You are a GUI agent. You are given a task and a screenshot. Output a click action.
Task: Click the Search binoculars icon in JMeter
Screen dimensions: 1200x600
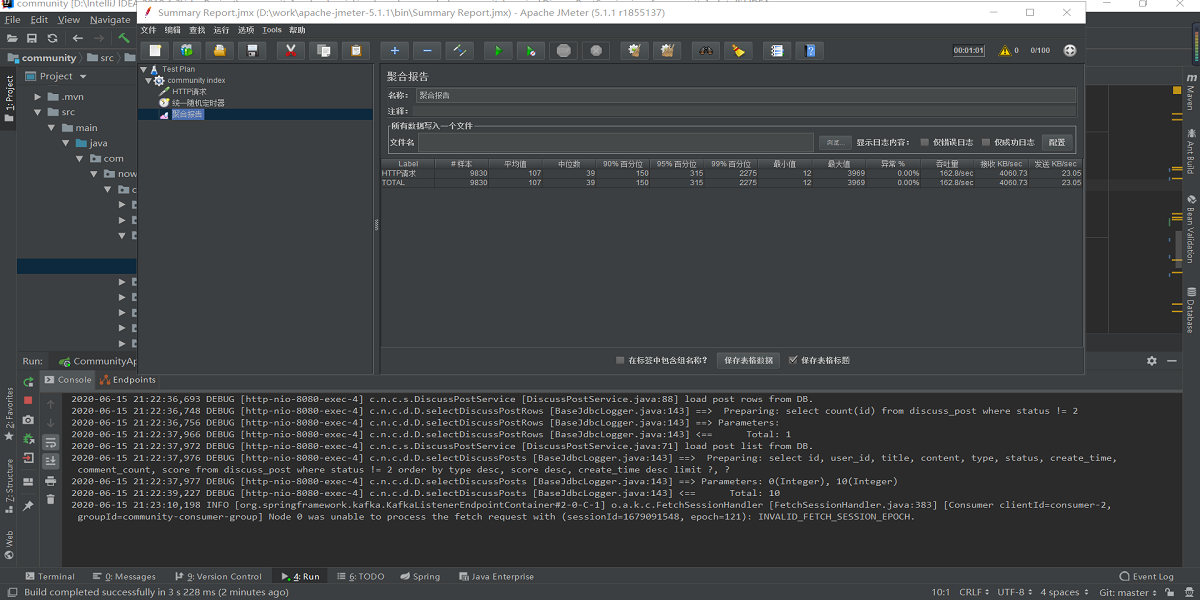pyautogui.click(x=706, y=50)
